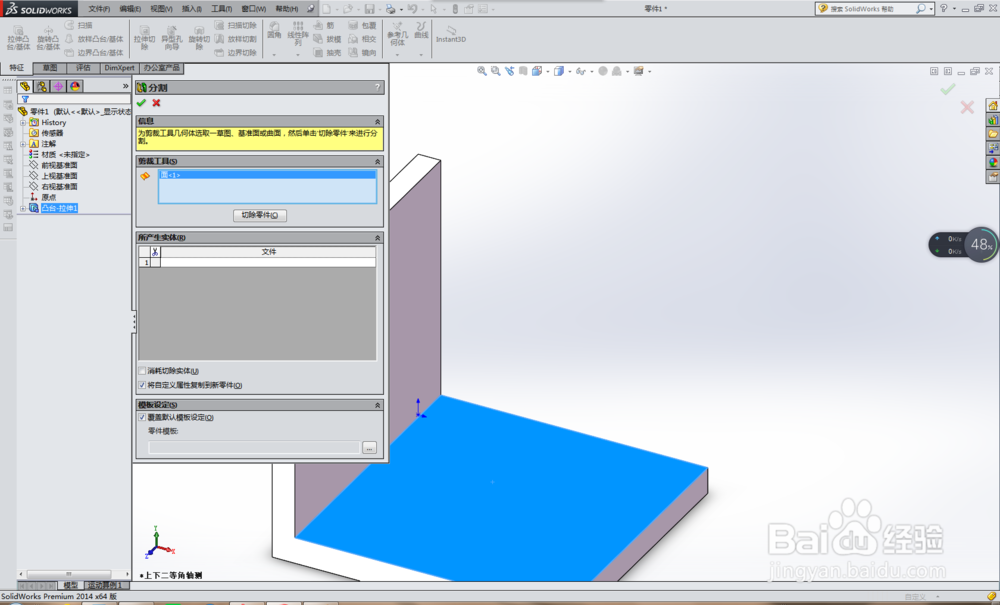Switch to the 评估 tab

coord(84,68)
